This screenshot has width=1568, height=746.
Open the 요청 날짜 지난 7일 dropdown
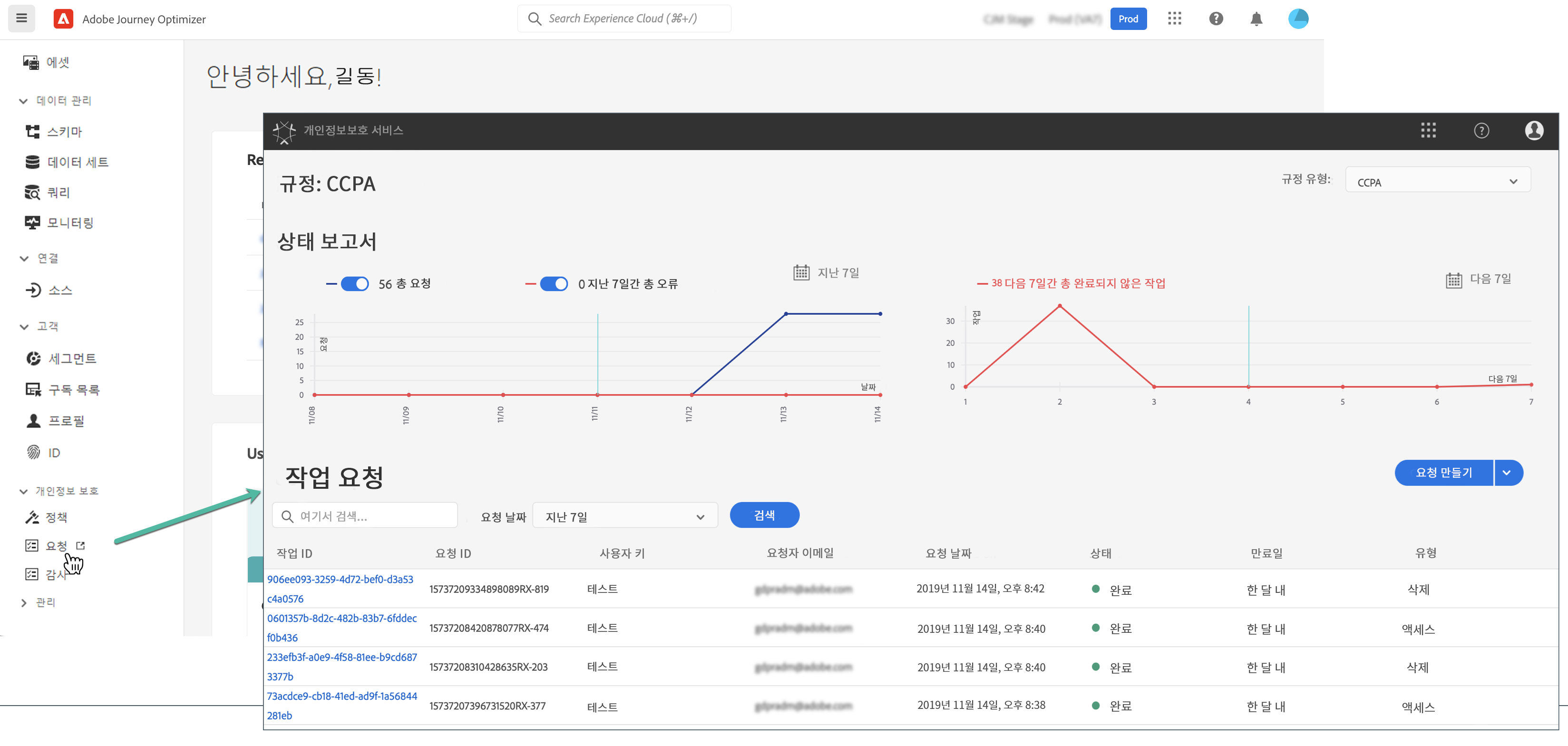click(624, 517)
